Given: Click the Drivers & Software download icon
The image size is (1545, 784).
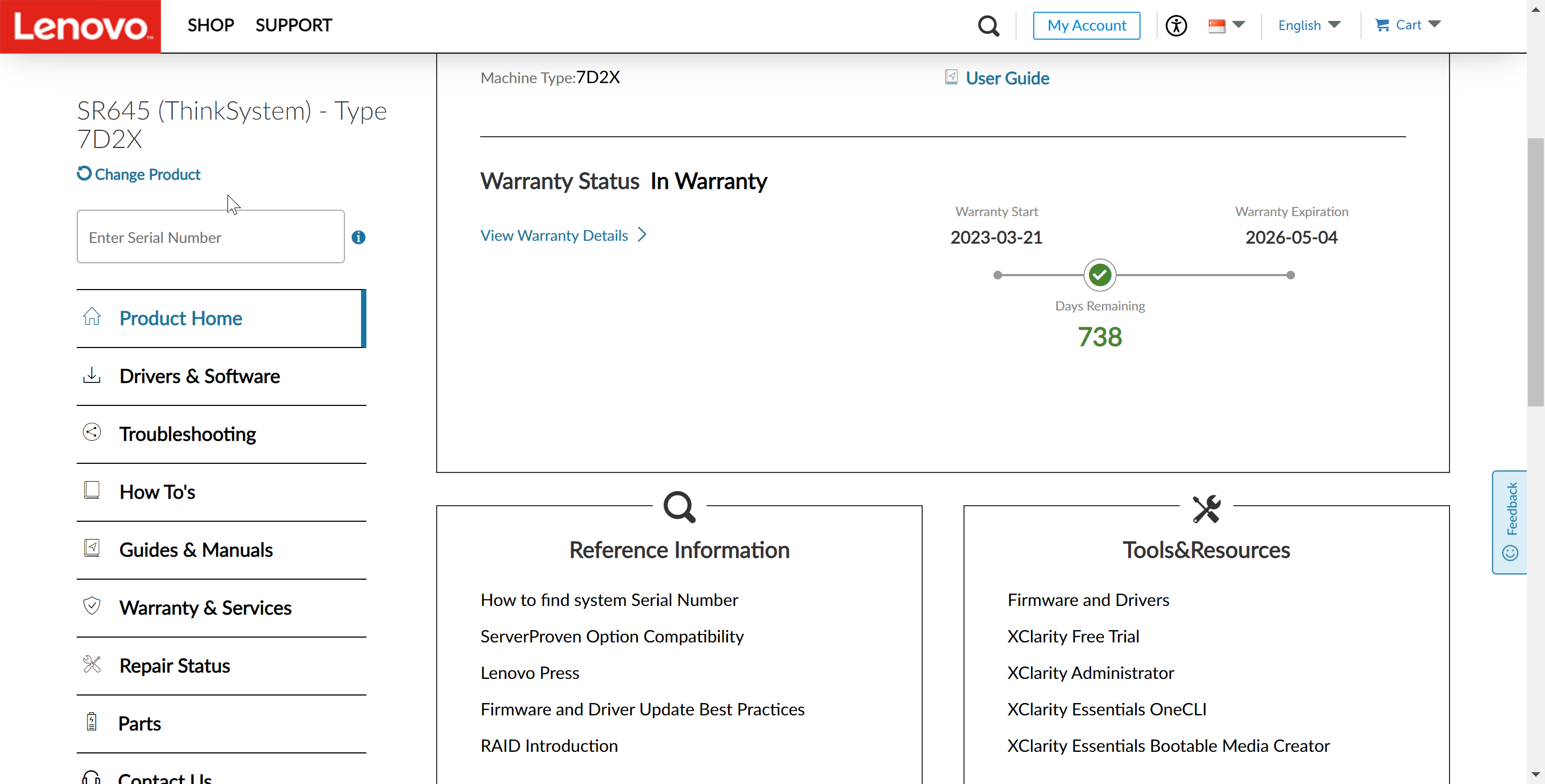Looking at the screenshot, I should (x=92, y=375).
